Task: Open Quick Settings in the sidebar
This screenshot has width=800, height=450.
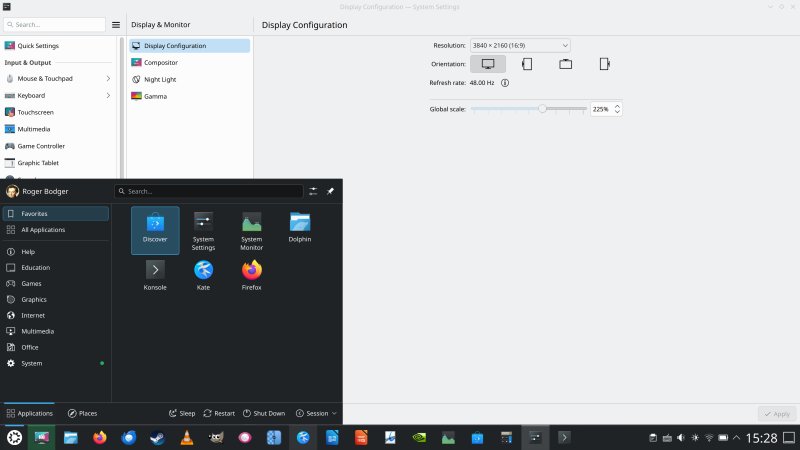Action: tap(58, 45)
